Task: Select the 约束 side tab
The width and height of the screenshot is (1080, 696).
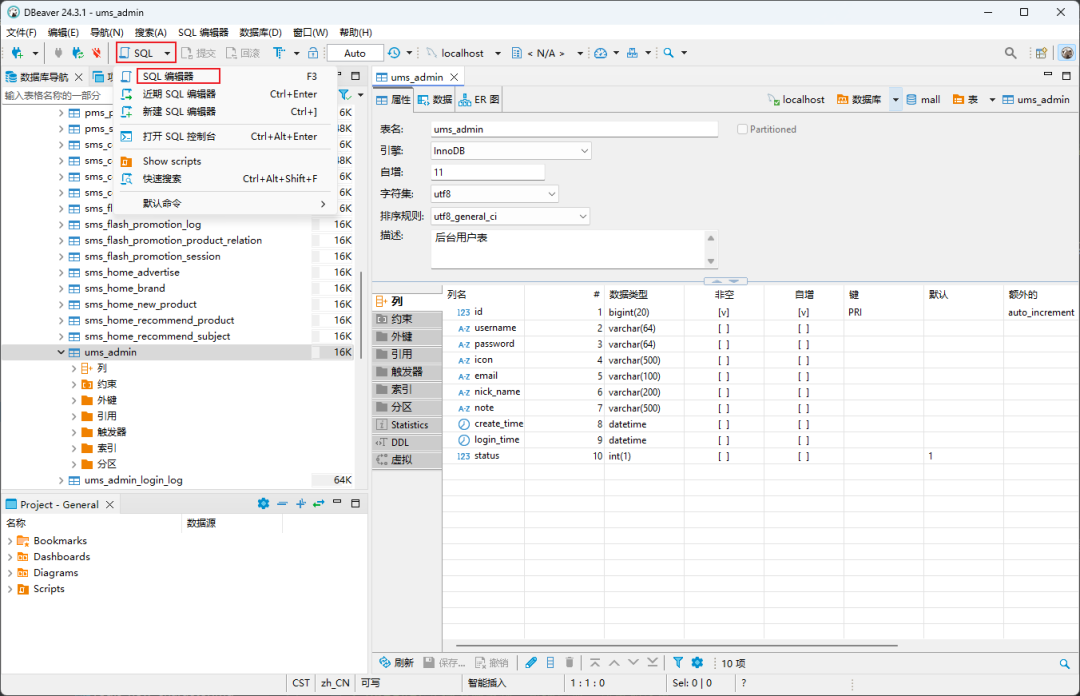Action: click(407, 319)
